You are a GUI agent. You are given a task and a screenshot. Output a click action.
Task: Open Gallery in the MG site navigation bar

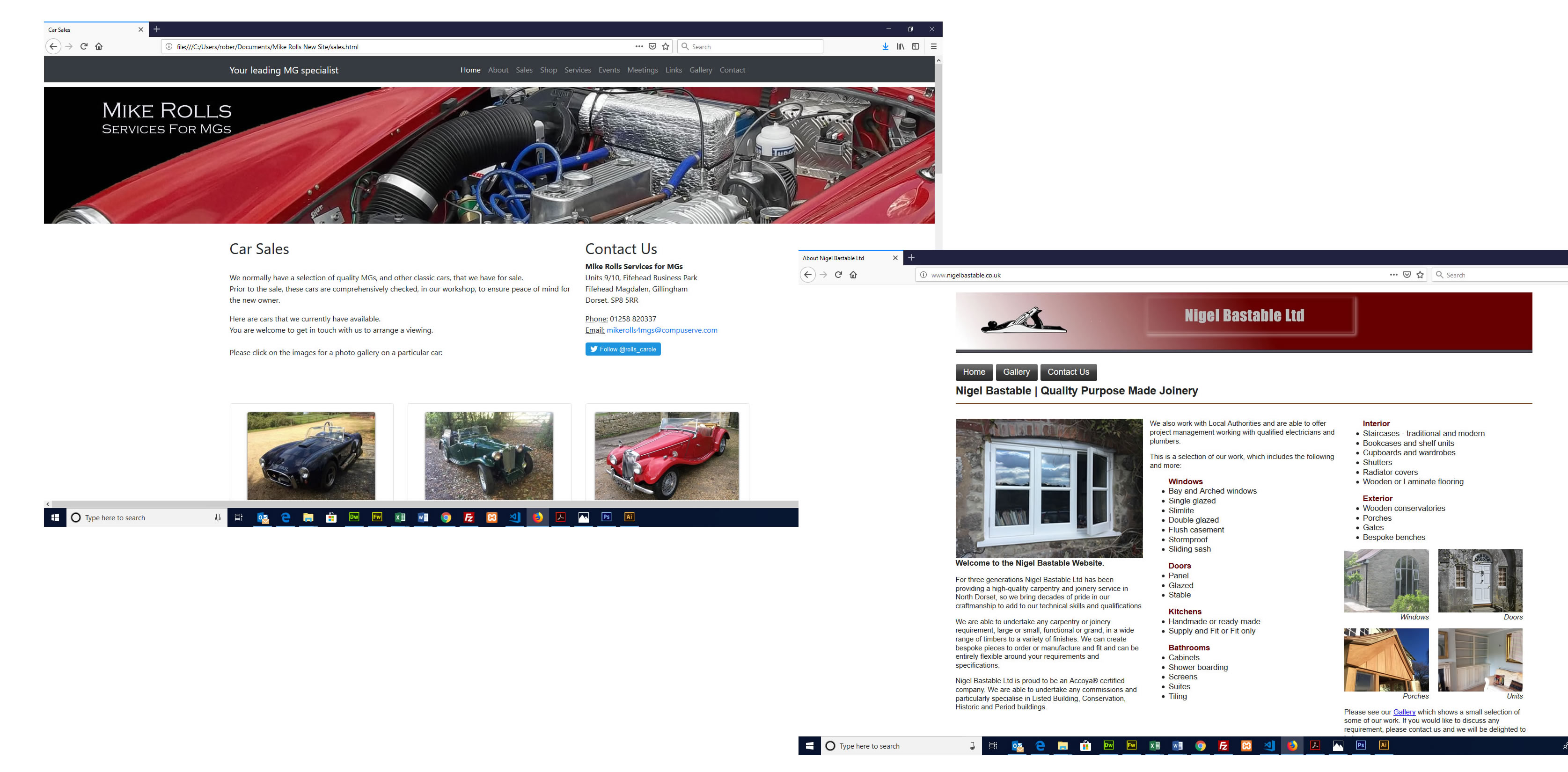[700, 70]
